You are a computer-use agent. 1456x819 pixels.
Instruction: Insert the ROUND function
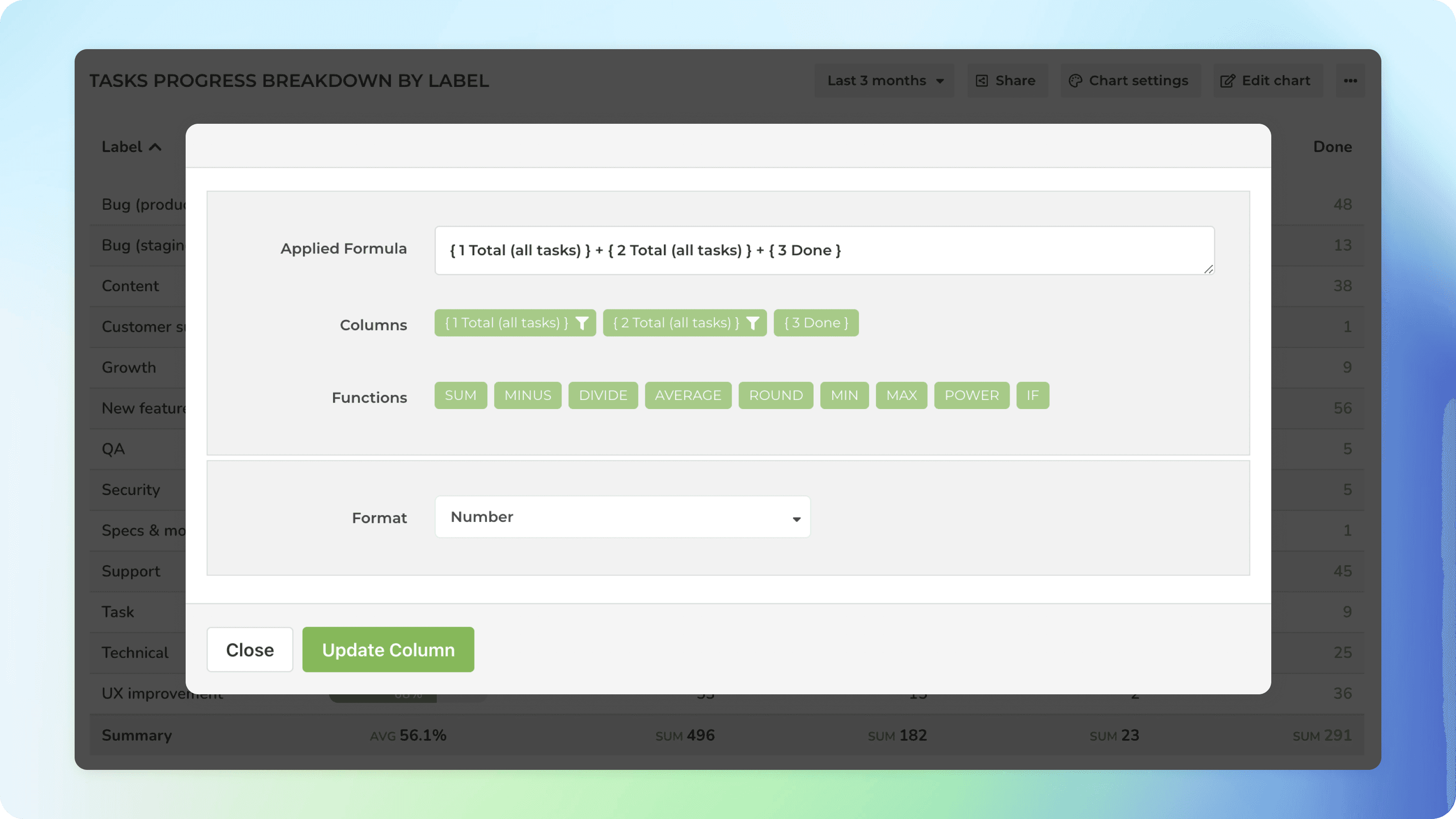tap(775, 395)
